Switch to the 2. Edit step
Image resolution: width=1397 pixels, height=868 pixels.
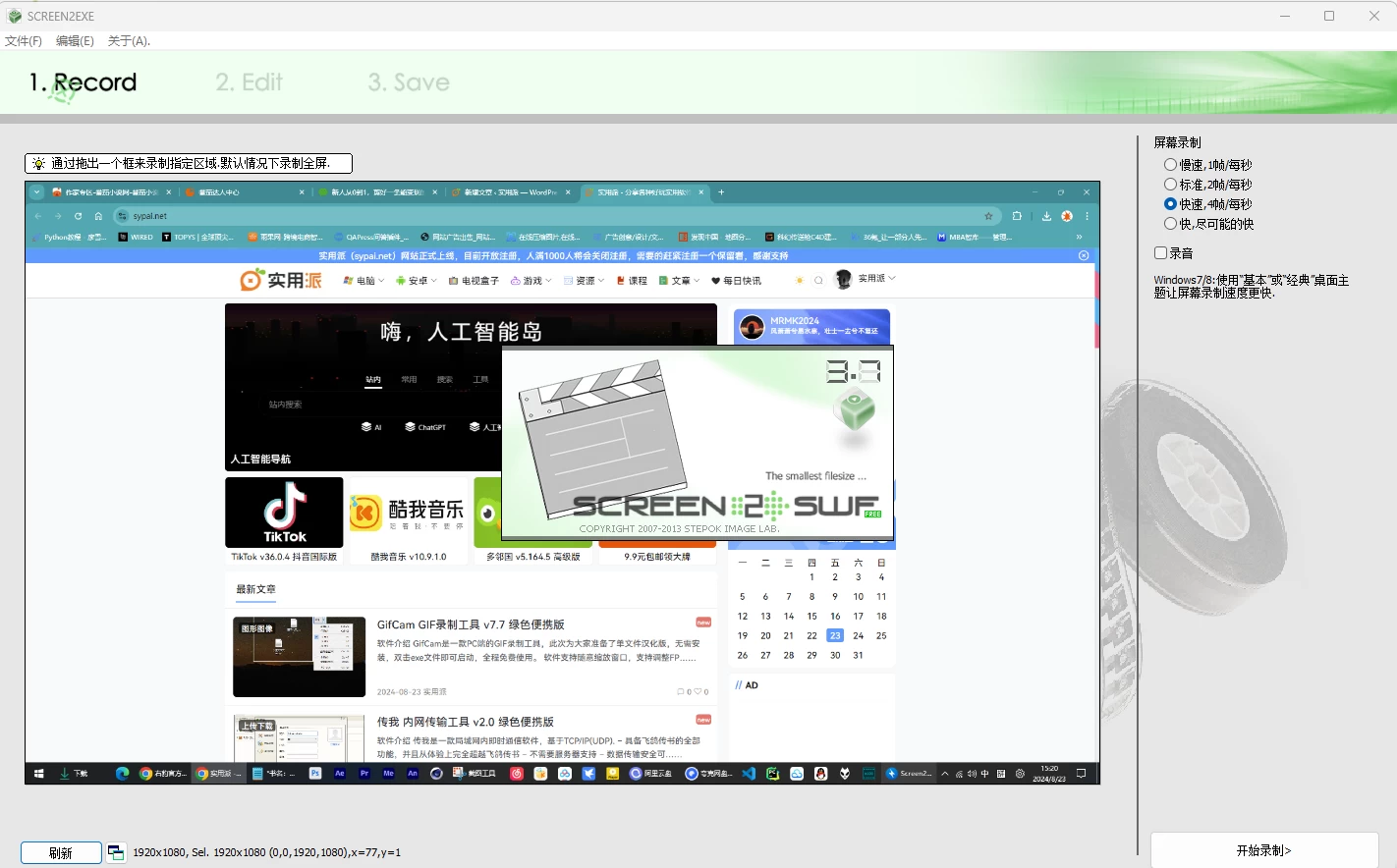click(x=249, y=82)
